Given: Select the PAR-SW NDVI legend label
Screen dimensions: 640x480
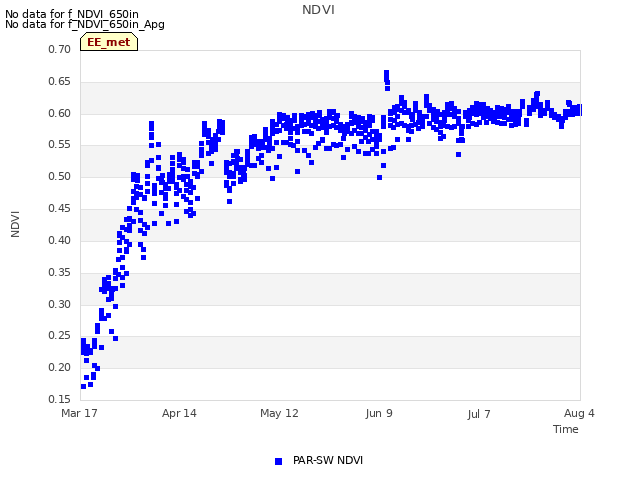Looking at the screenshot, I should coord(328,460).
